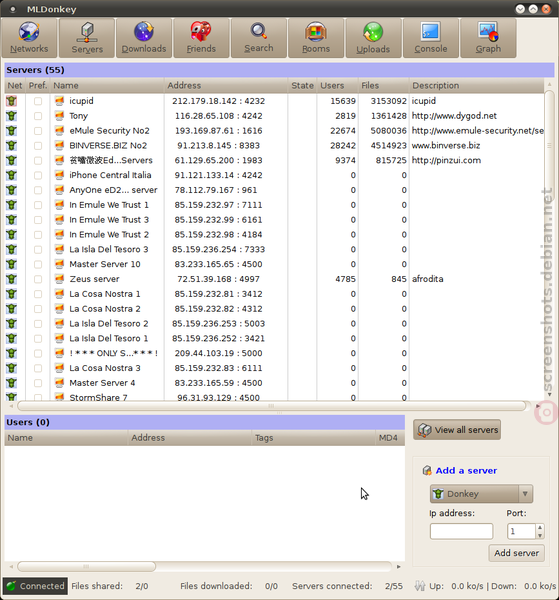The height and width of the screenshot is (600, 559).
Task: Open the Downloads tab icon
Action: (144, 32)
